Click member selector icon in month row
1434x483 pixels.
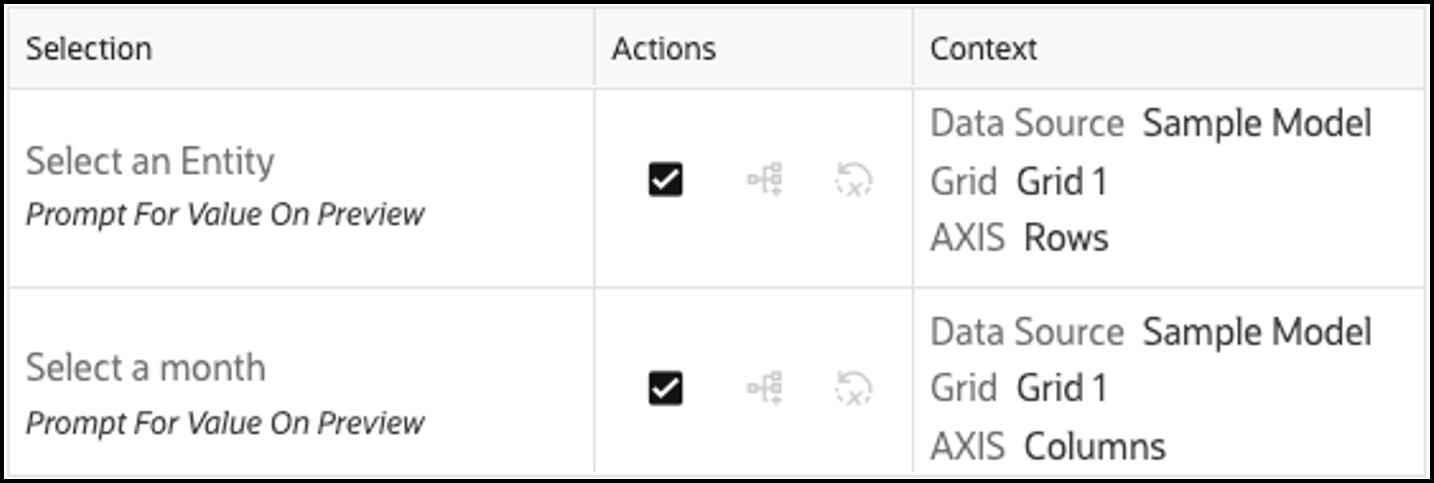(765, 389)
